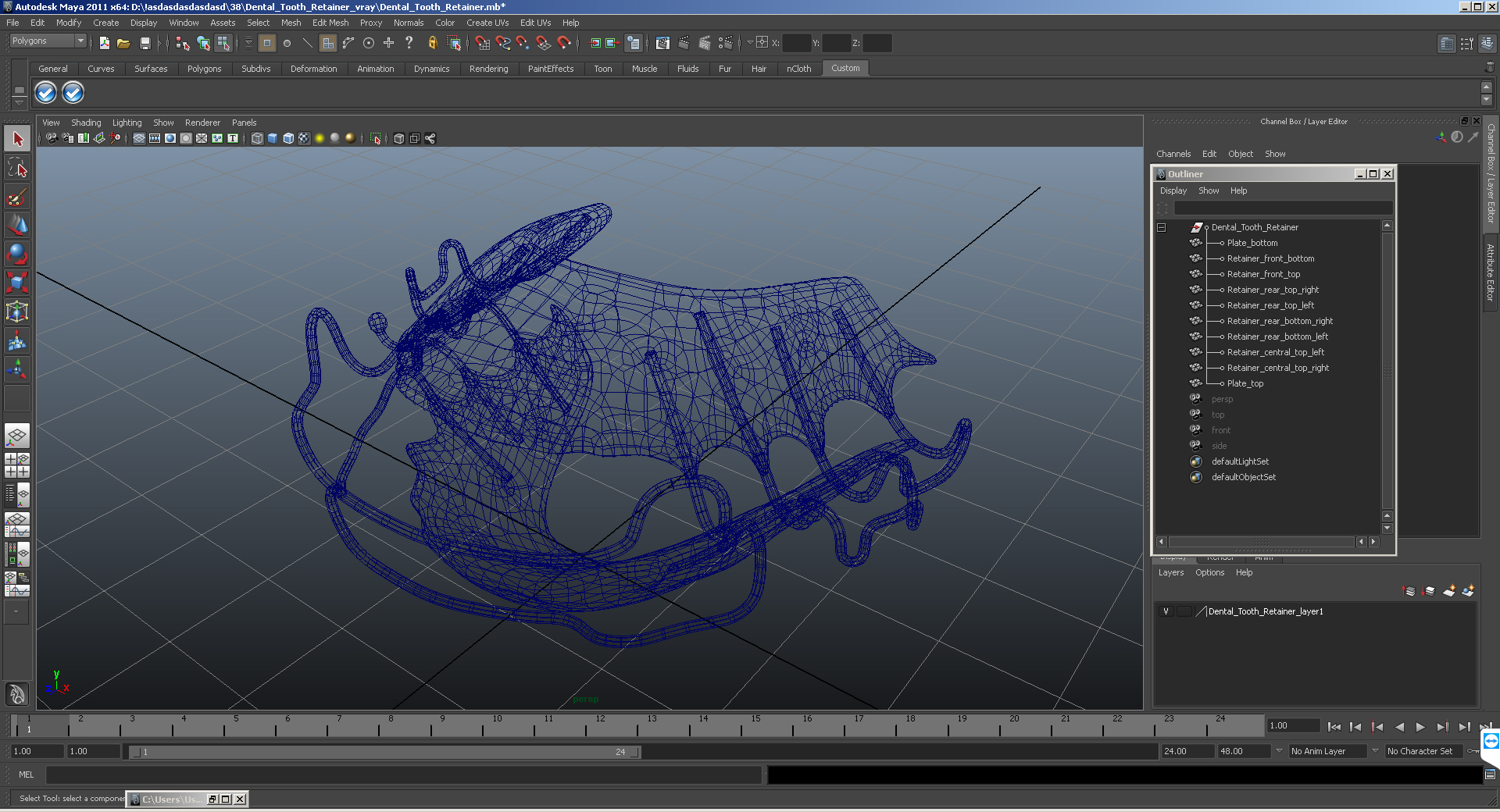Toggle the layer display type box next to V
The image size is (1500, 812).
[1184, 611]
